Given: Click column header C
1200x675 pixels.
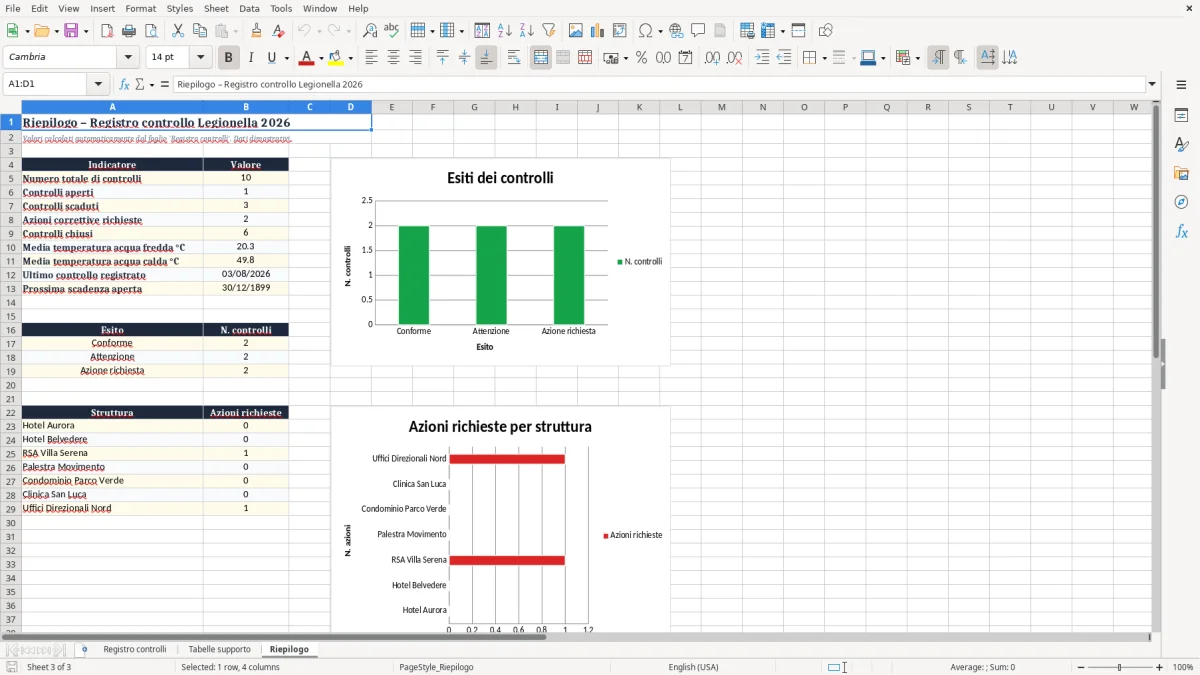Looking at the screenshot, I should coord(310,107).
